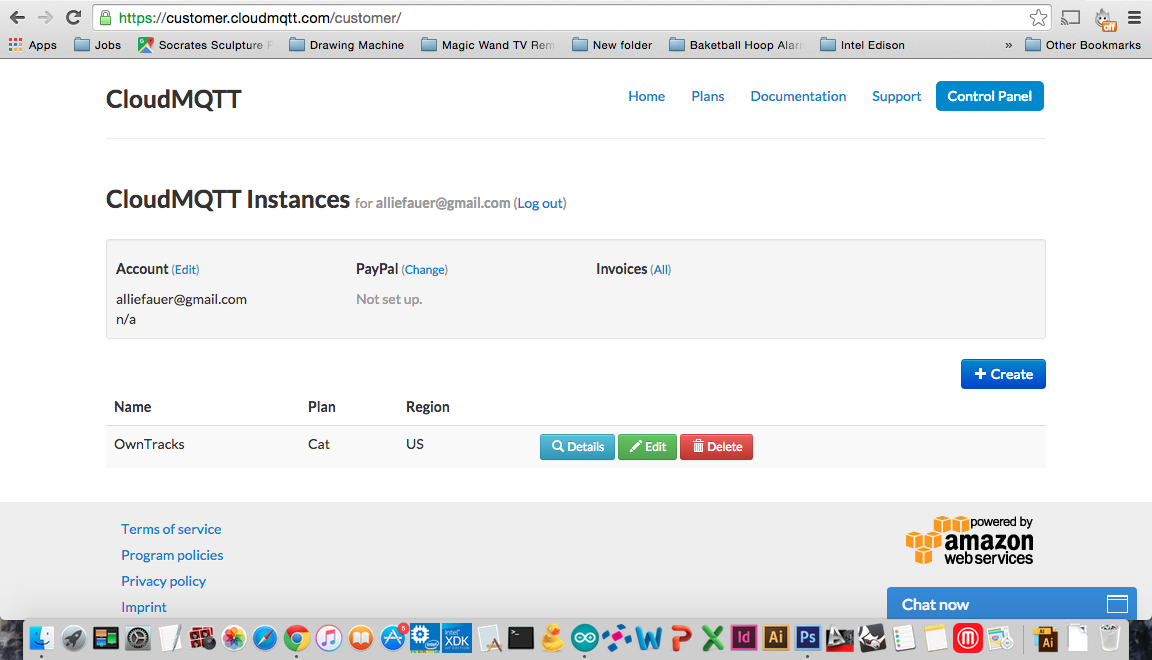Open iTunes music icon in dock
This screenshot has width=1152, height=660.
pyautogui.click(x=329, y=638)
